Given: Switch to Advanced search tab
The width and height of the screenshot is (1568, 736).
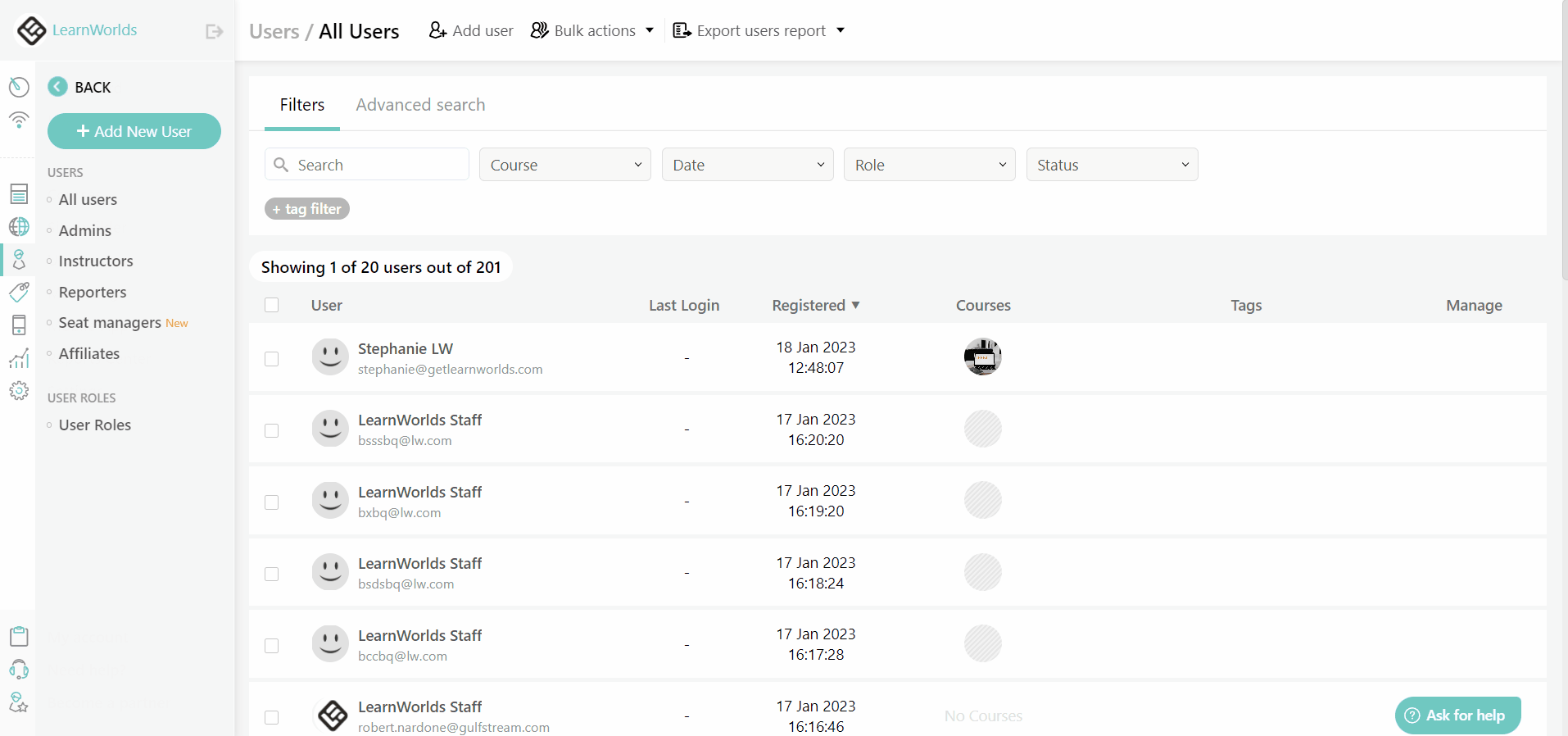Looking at the screenshot, I should [420, 105].
